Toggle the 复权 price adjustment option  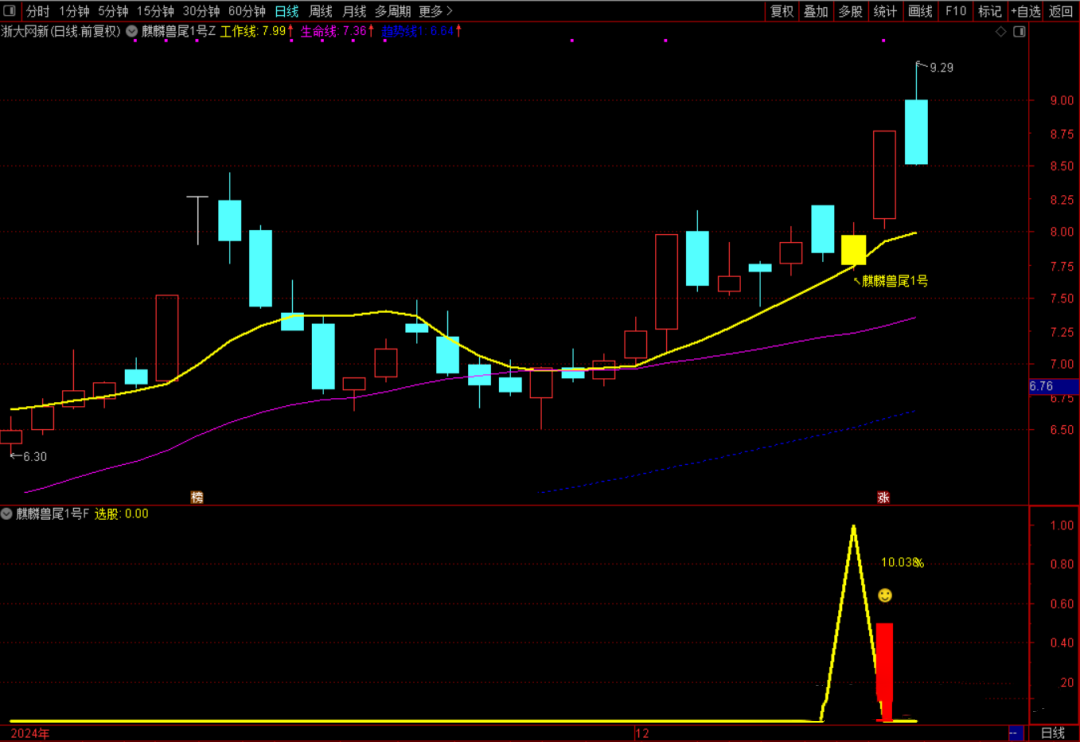tap(781, 11)
